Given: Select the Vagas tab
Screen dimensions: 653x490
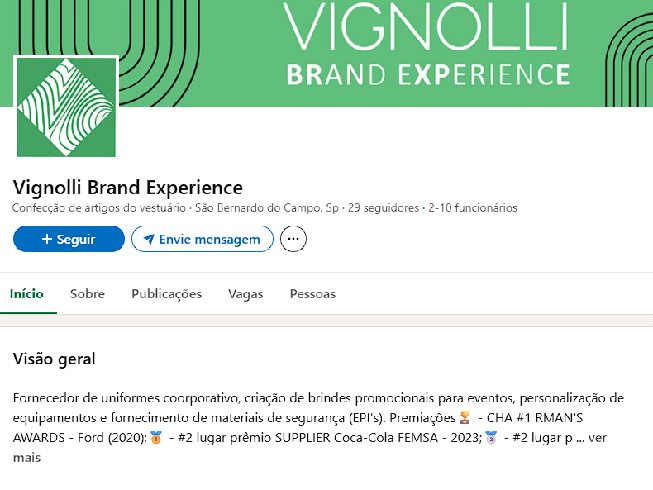Looking at the screenshot, I should click(245, 294).
